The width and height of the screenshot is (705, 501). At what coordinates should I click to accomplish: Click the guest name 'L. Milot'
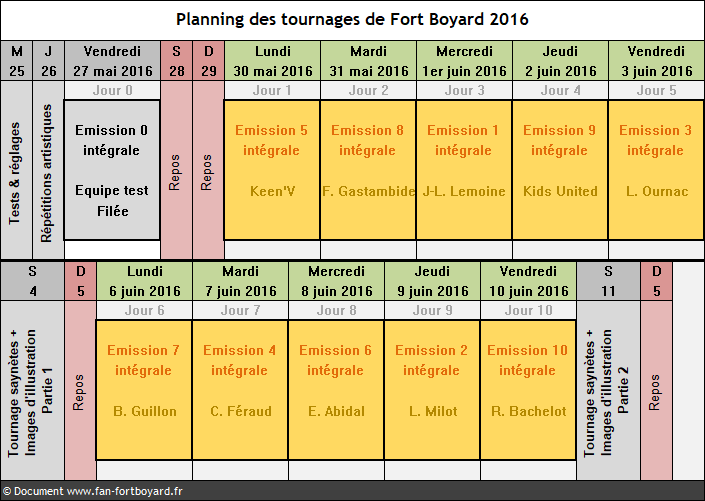pos(433,411)
